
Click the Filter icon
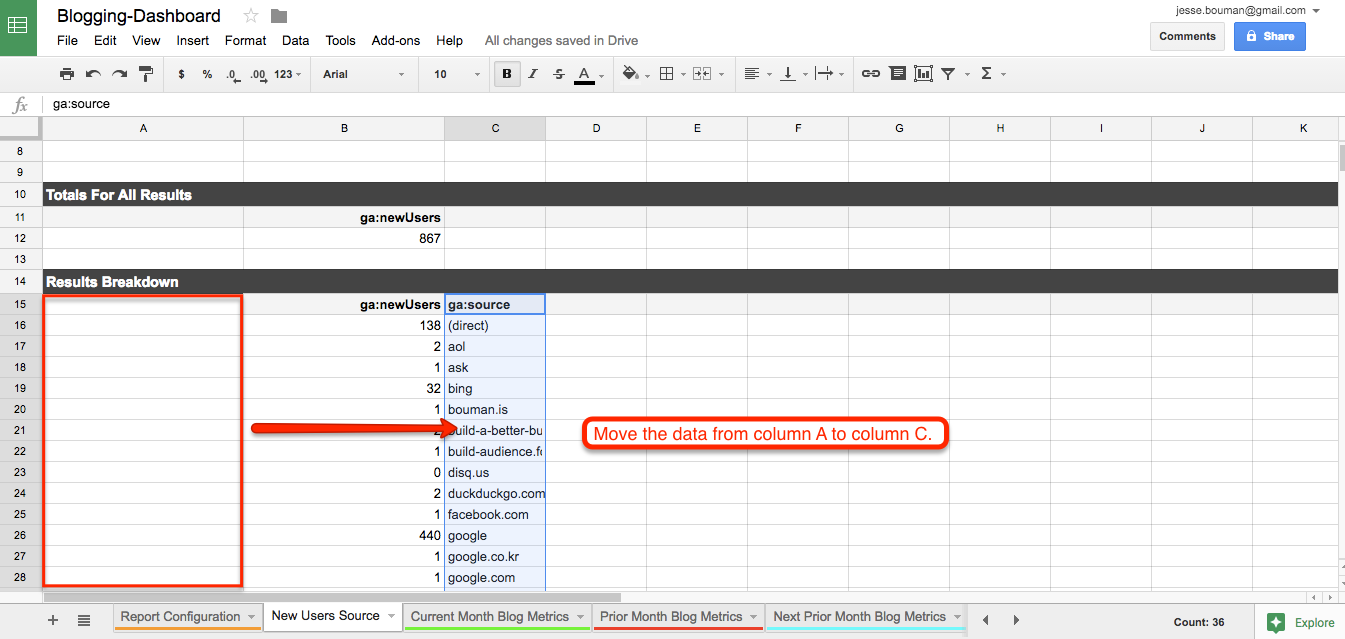click(x=947, y=73)
